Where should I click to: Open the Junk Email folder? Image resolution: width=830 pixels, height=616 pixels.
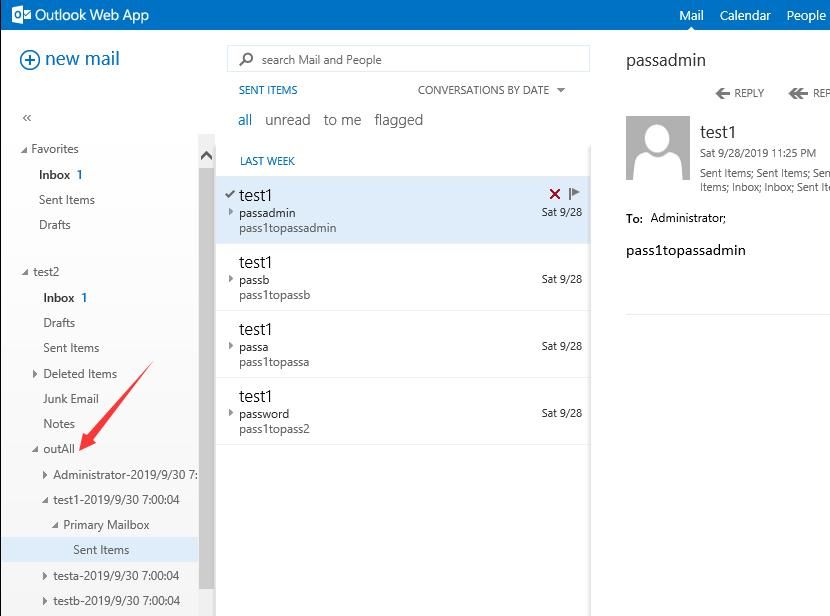71,399
